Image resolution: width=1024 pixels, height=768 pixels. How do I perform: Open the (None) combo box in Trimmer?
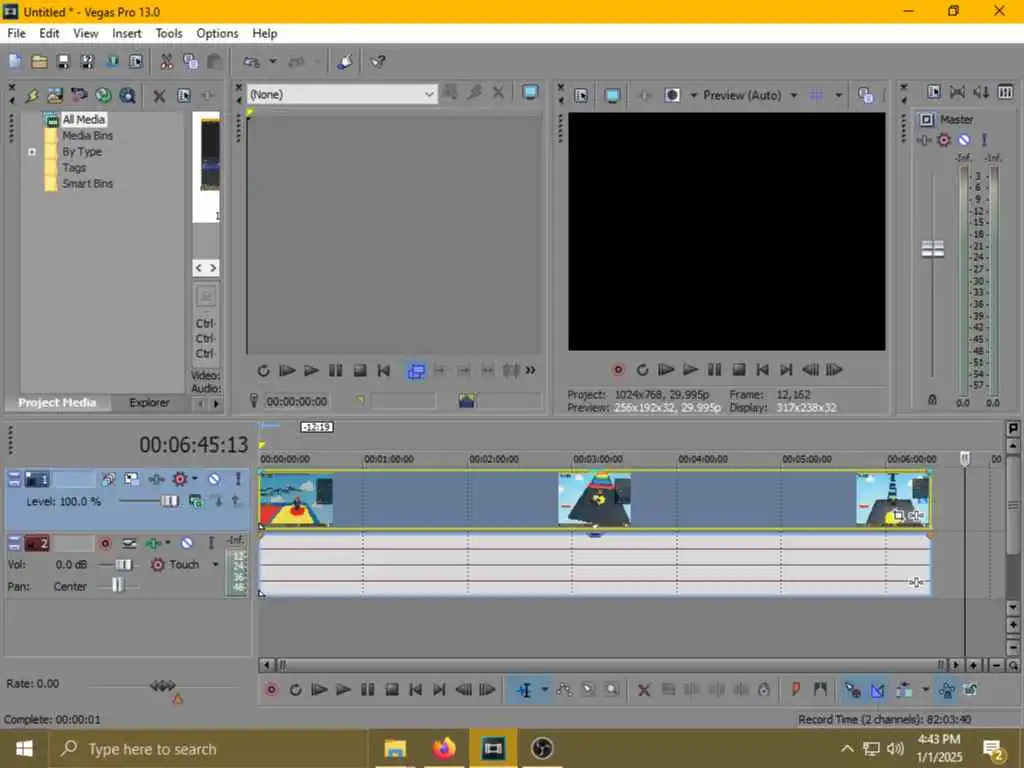pyautogui.click(x=342, y=95)
